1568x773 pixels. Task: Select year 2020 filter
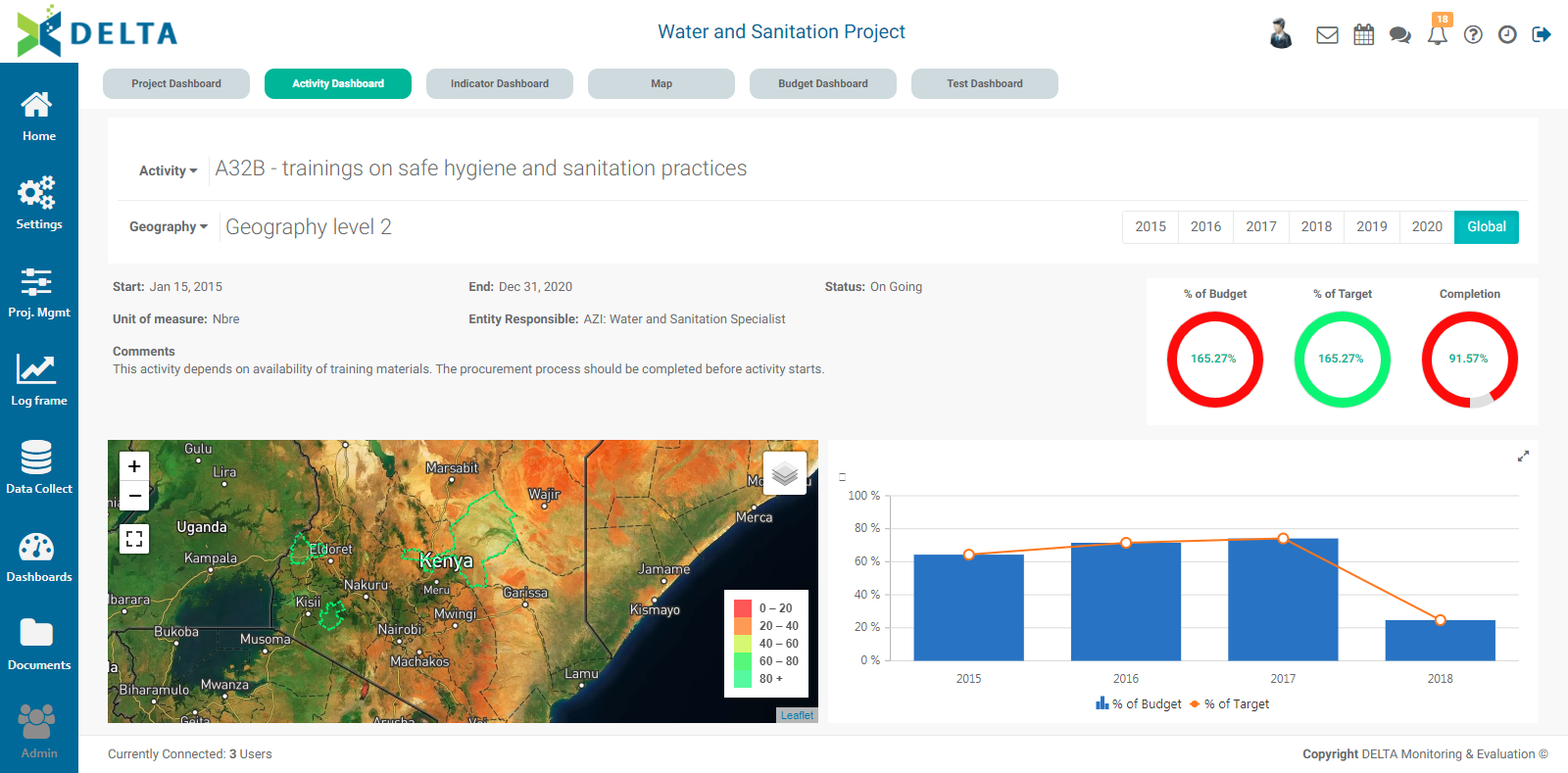tap(1427, 227)
